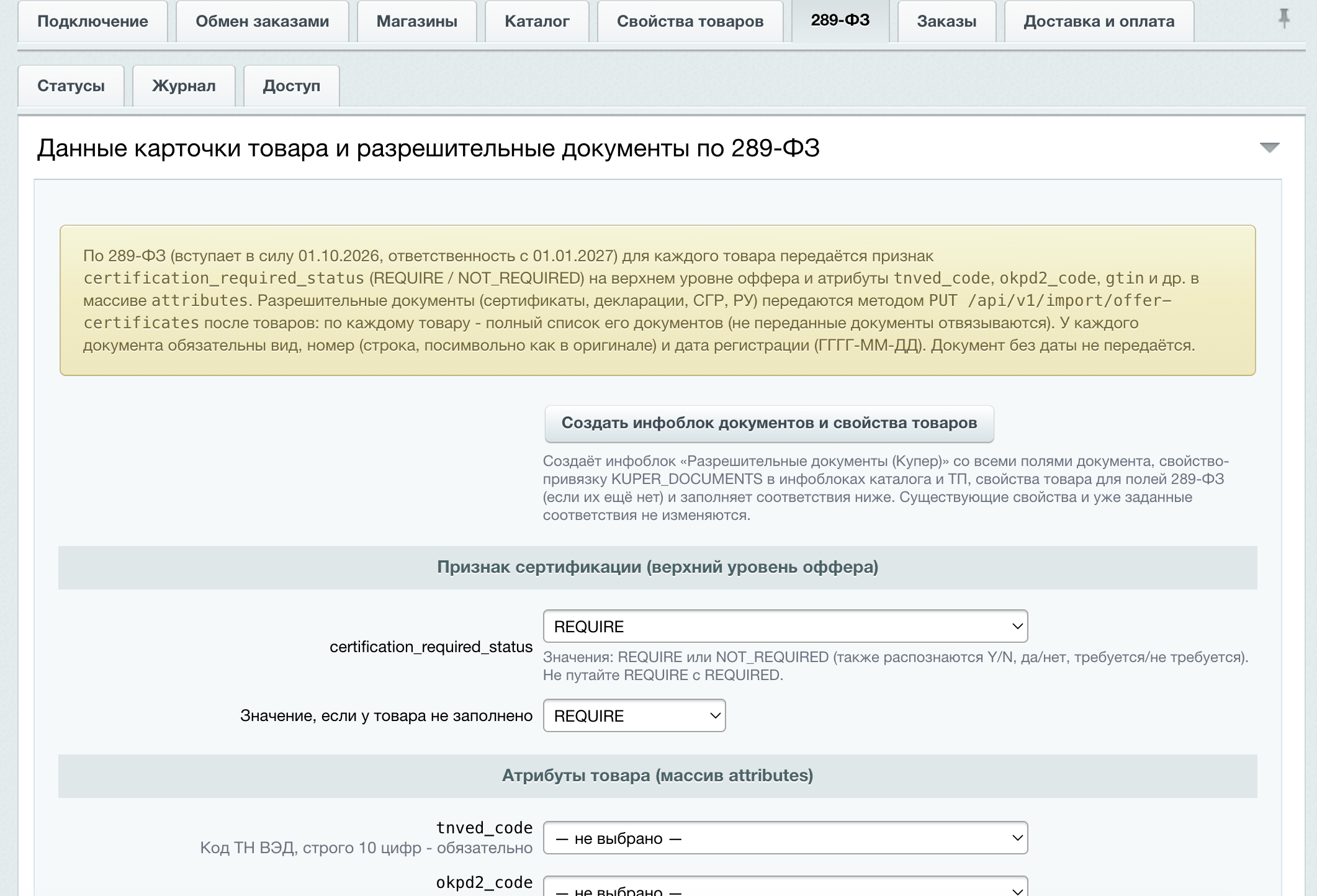1317x896 pixels.
Task: Select the Свойства товаров tab
Action: click(690, 21)
